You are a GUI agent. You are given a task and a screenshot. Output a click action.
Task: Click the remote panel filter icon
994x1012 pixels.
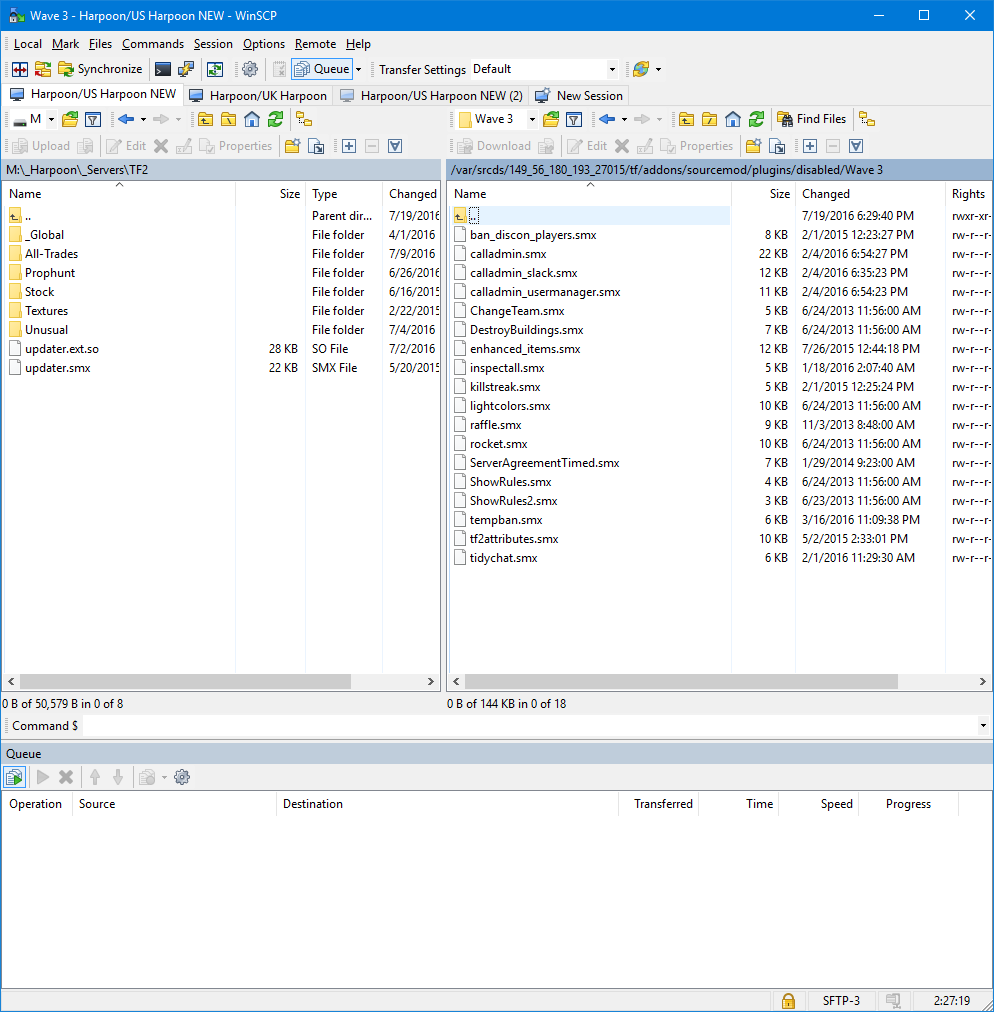coord(574,119)
